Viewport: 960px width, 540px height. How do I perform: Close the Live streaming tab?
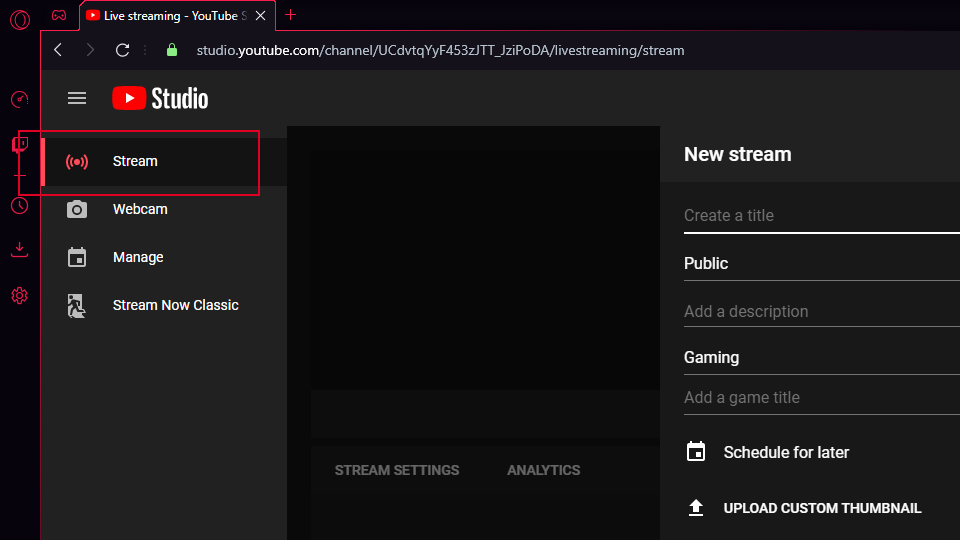(261, 16)
